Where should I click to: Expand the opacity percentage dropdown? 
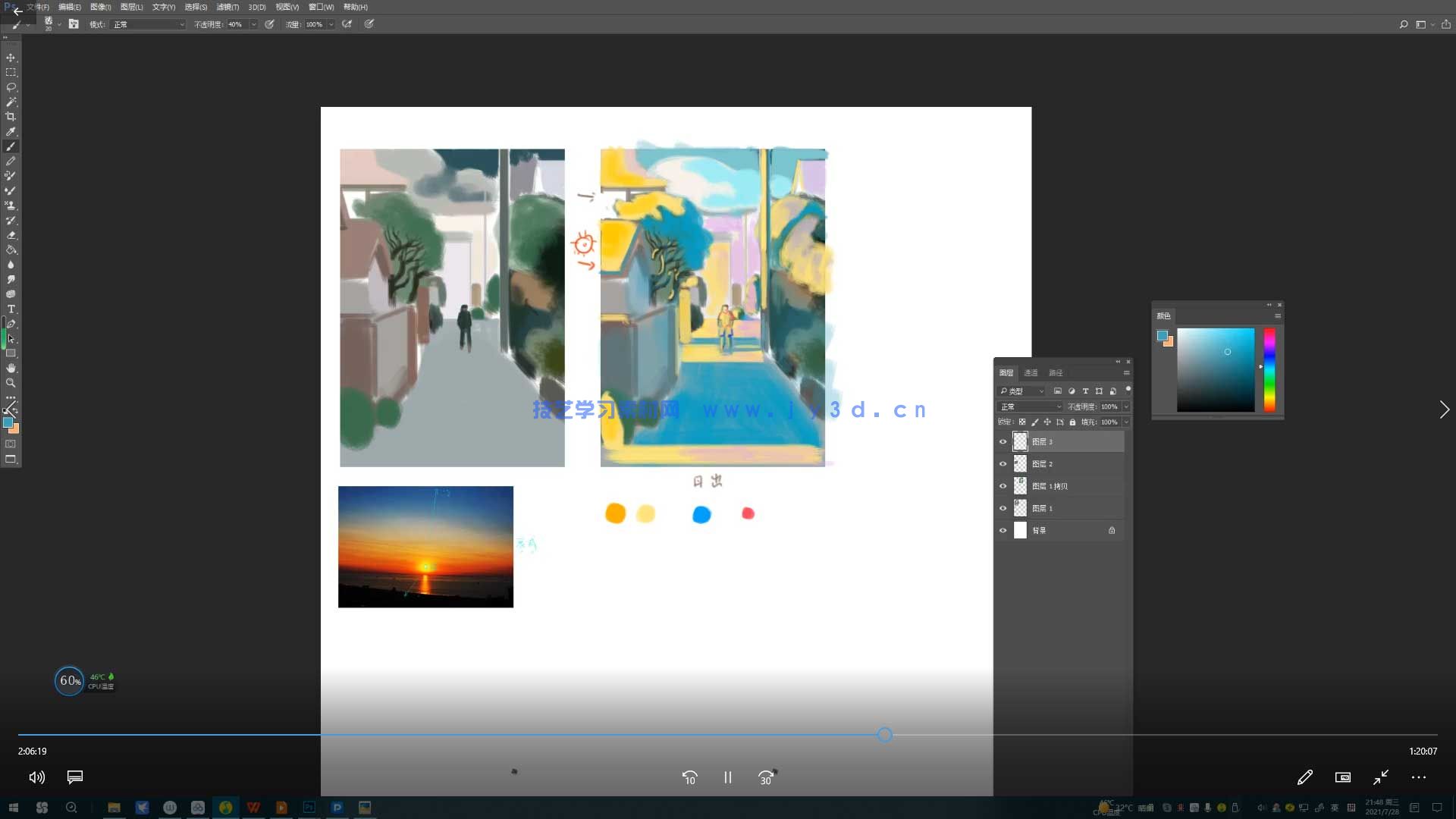click(1125, 406)
